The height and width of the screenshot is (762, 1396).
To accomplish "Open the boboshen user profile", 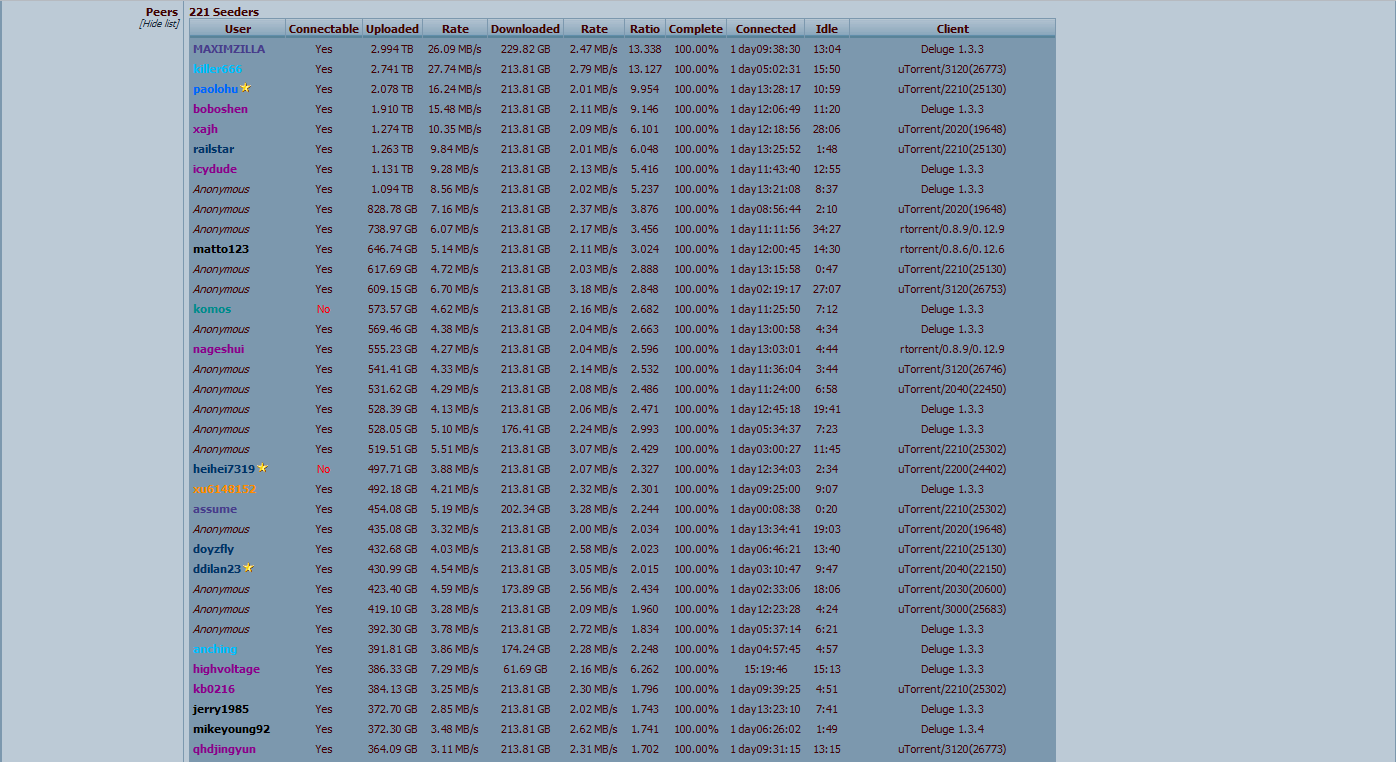I will pyautogui.click(x=220, y=109).
